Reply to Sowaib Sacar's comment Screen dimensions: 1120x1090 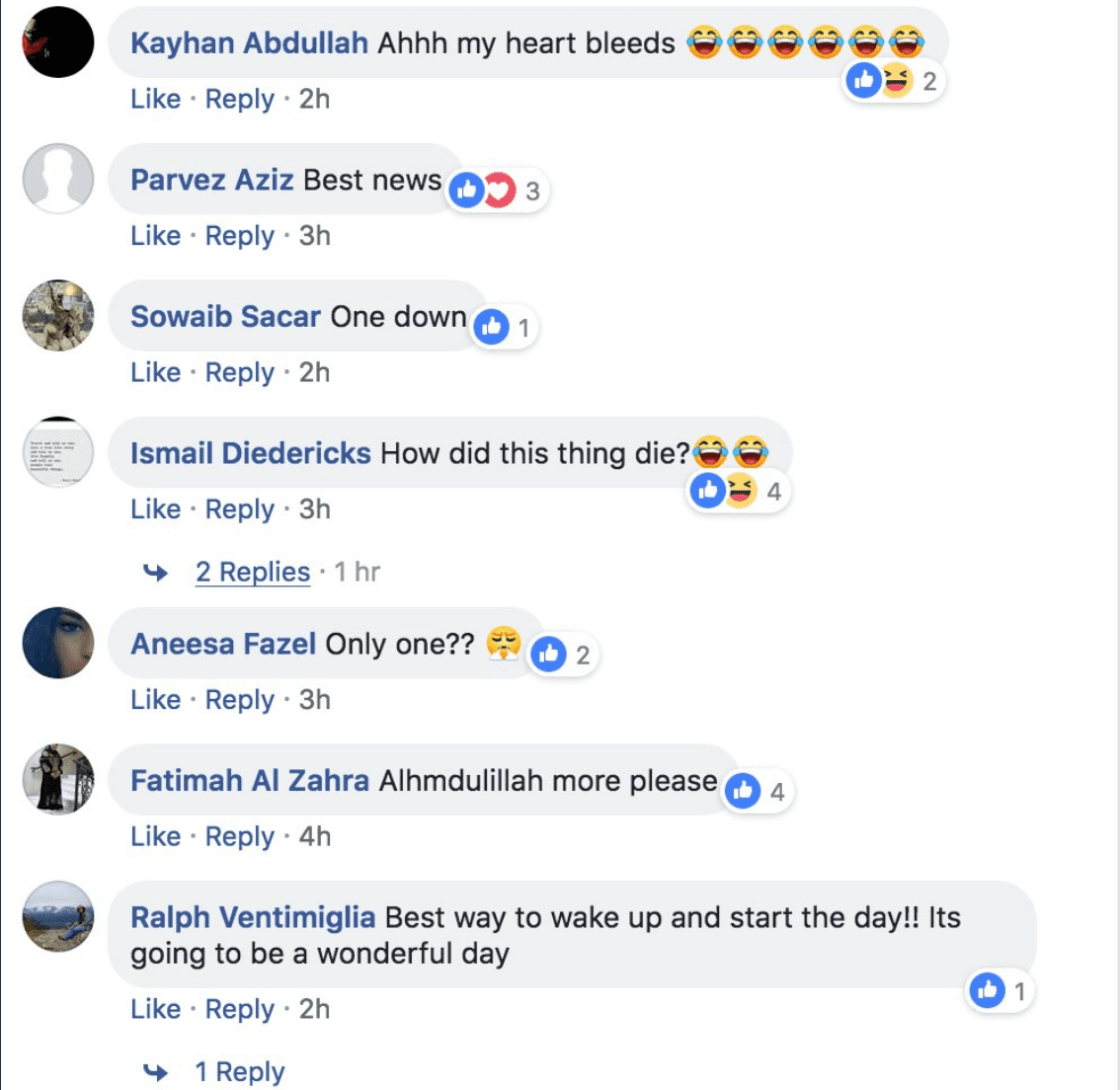(239, 373)
